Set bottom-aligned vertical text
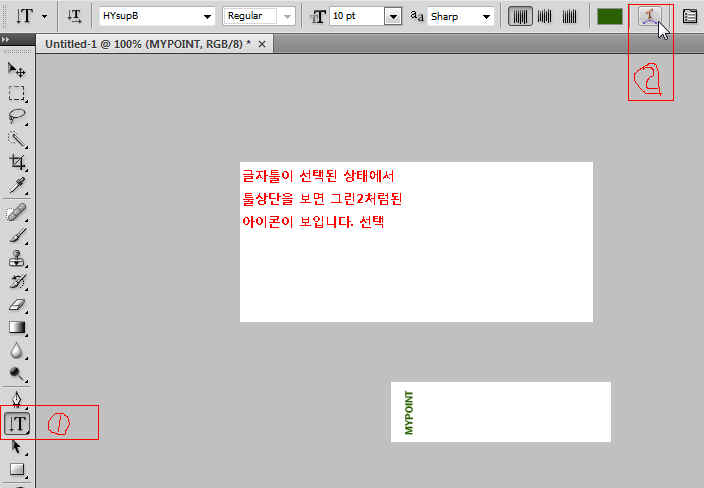Image resolution: width=704 pixels, height=488 pixels. click(x=569, y=16)
